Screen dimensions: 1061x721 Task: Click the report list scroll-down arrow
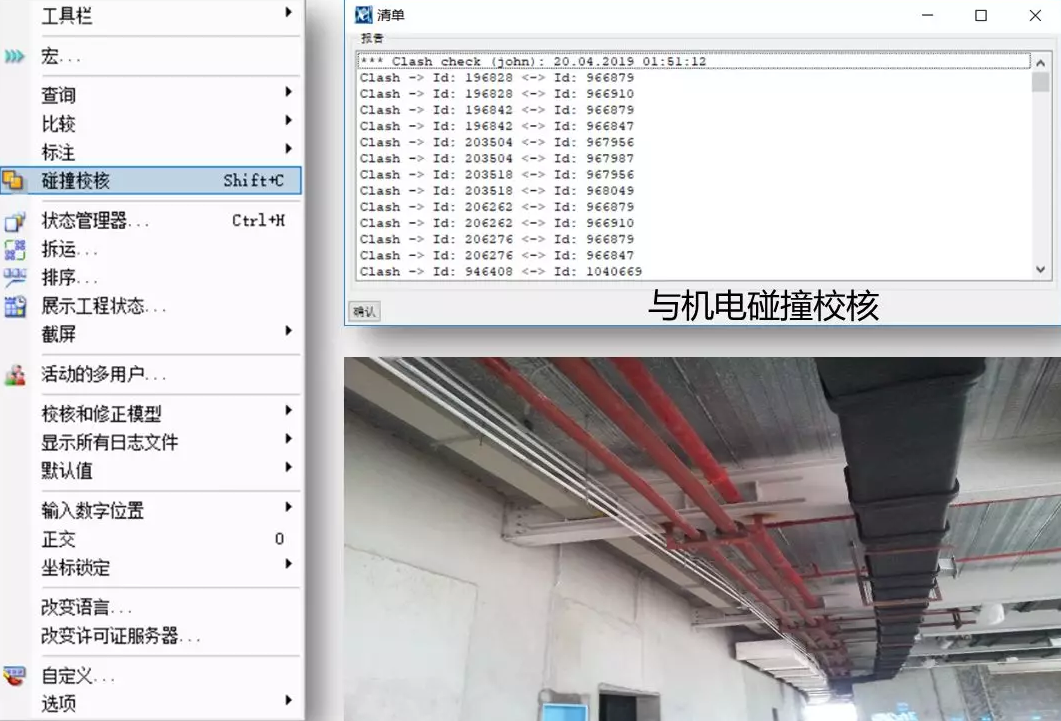coord(1040,269)
